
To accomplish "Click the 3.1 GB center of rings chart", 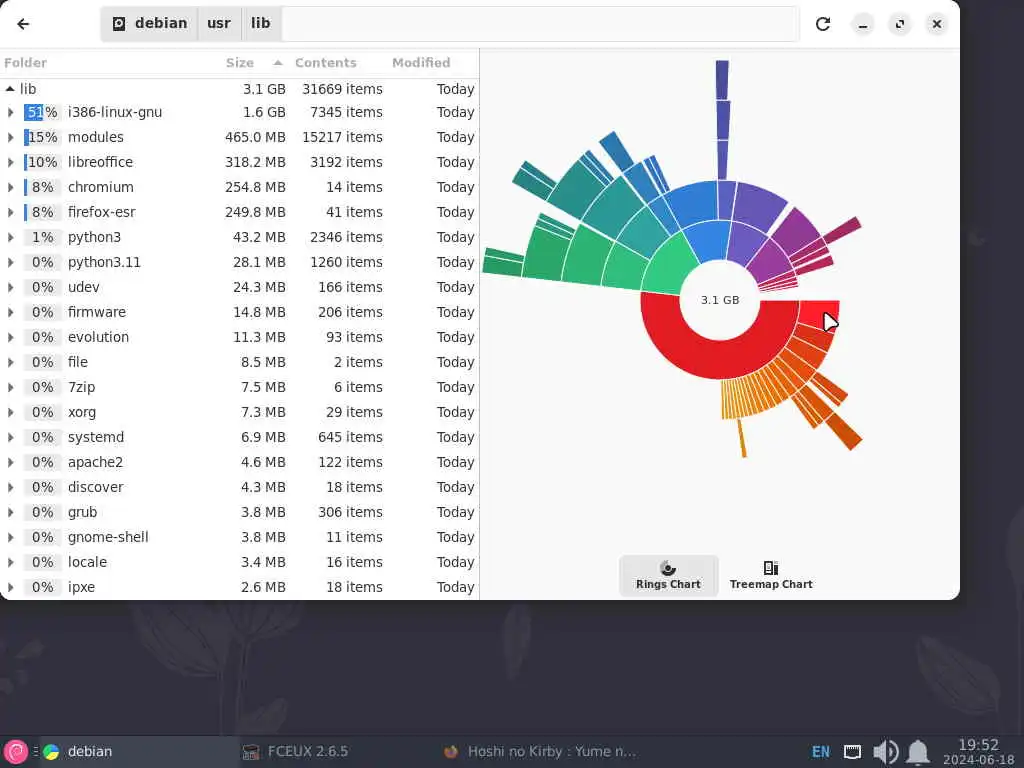I will pyautogui.click(x=720, y=300).
